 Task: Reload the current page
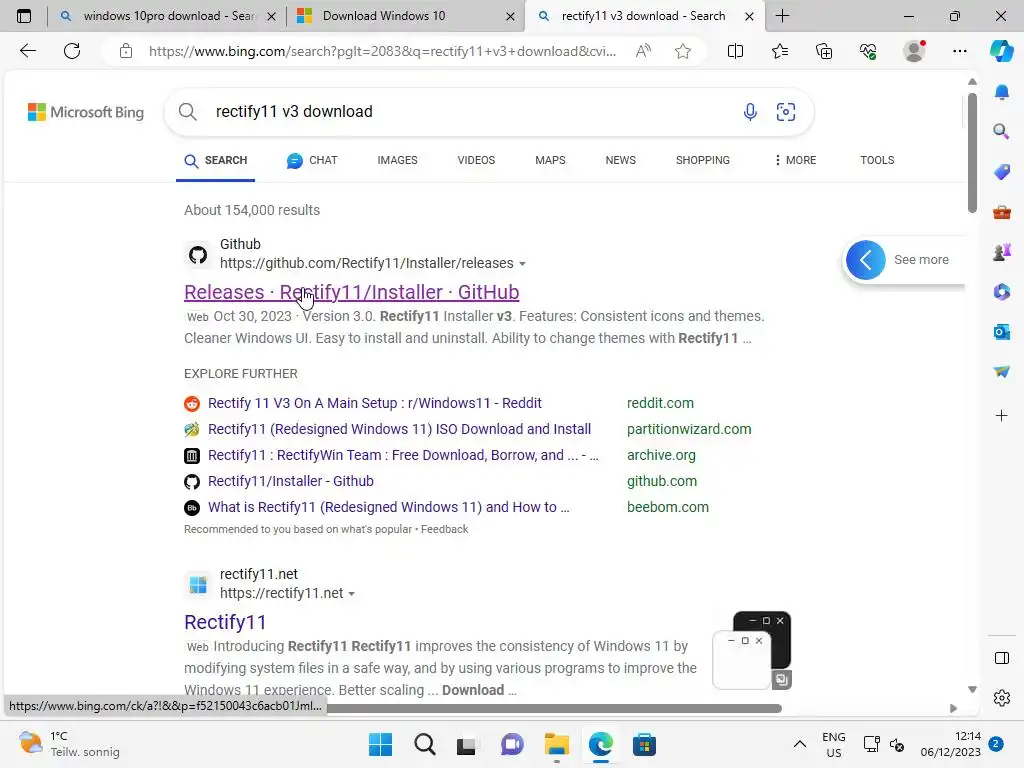coord(72,51)
